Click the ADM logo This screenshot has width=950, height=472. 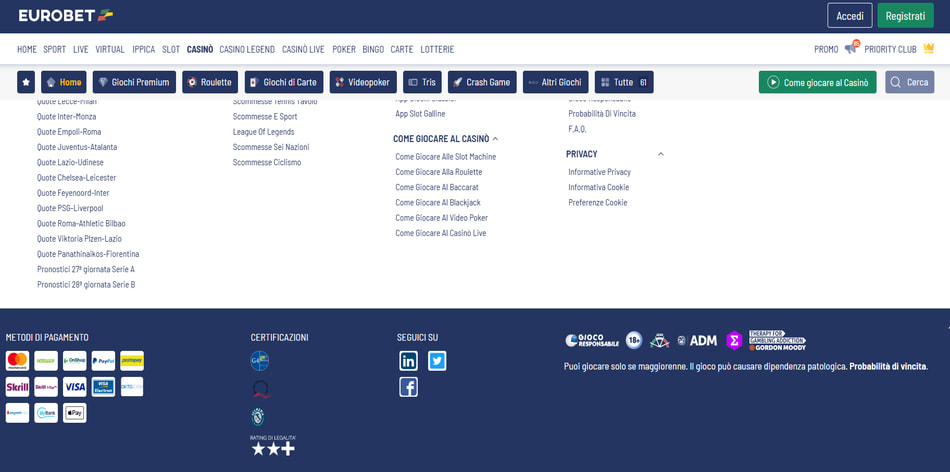click(x=697, y=341)
